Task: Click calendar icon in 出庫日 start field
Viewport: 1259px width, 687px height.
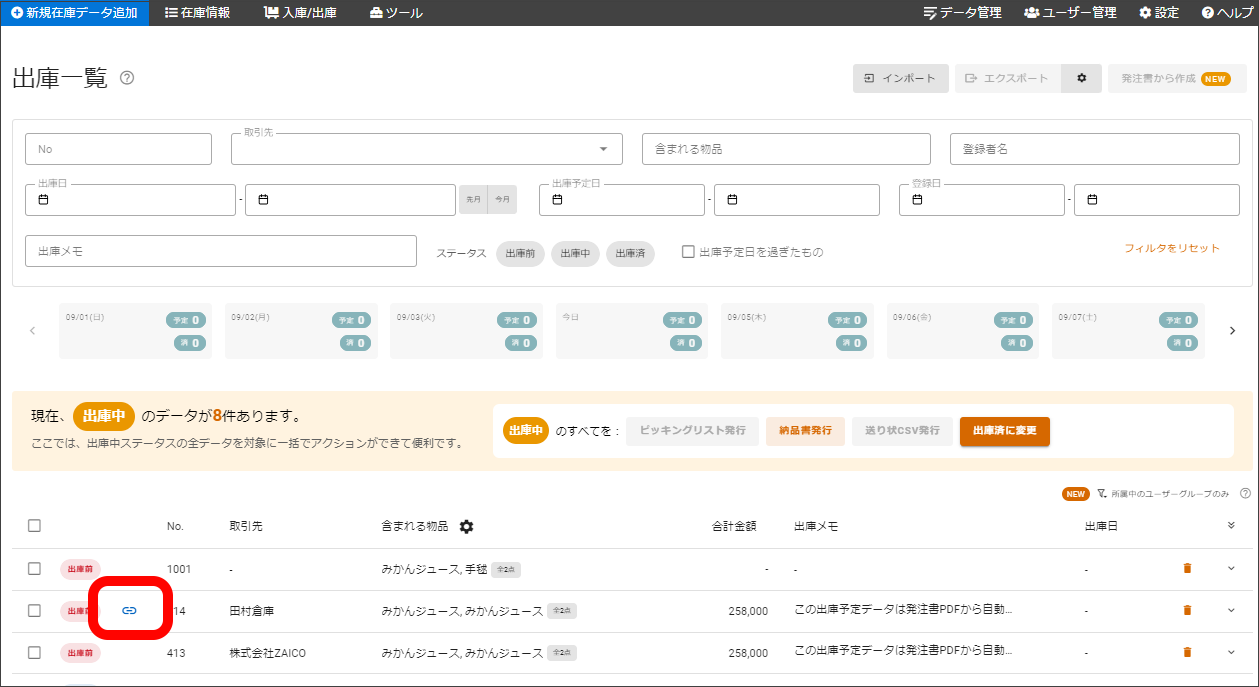Action: click(x=43, y=200)
